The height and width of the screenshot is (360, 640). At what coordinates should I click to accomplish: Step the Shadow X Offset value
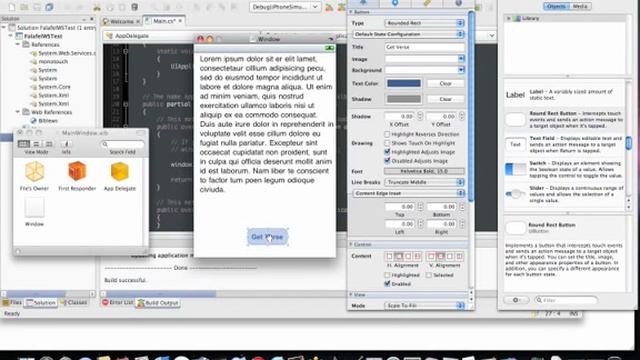[x=420, y=116]
